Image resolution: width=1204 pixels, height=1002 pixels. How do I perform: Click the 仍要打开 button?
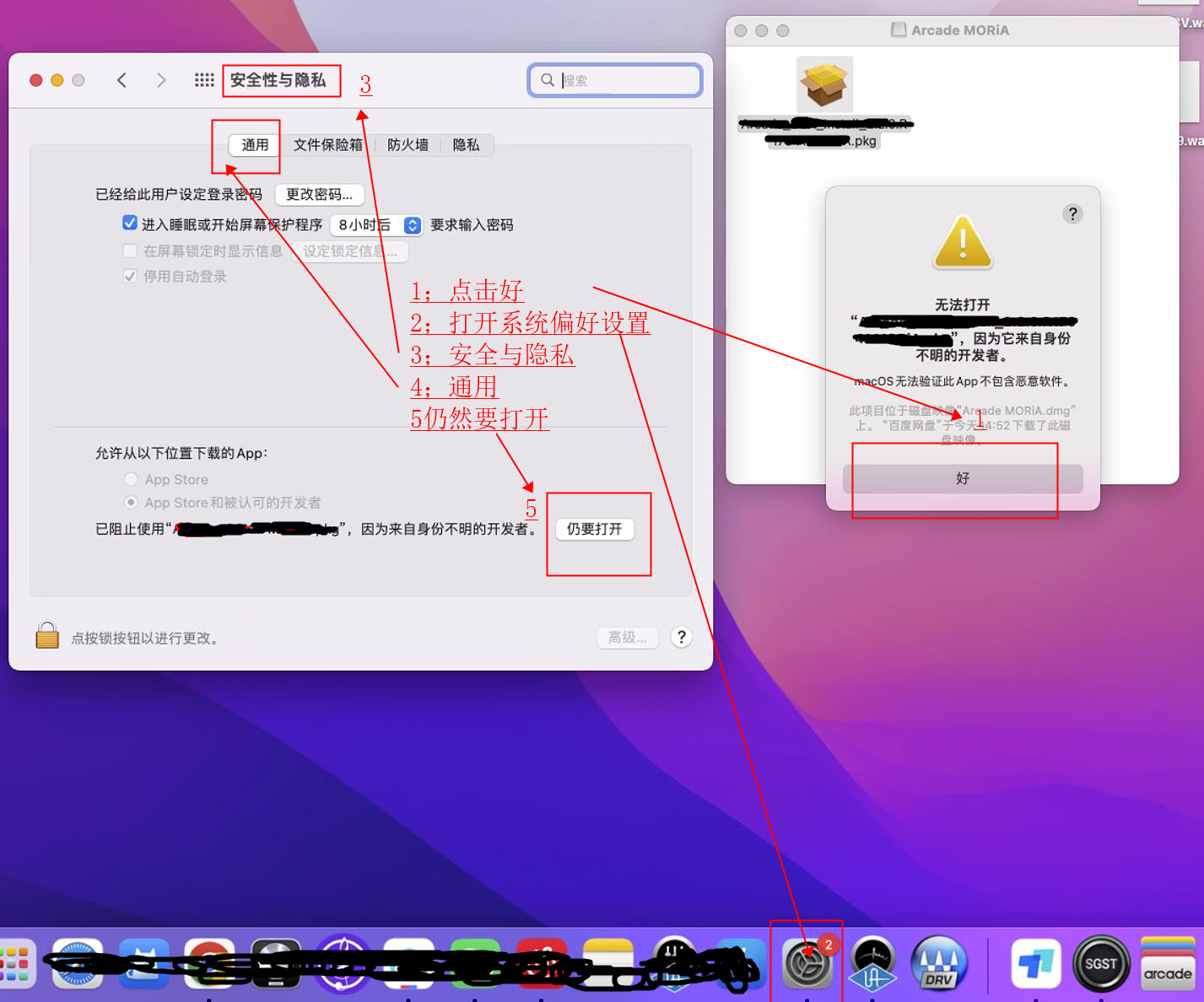(x=596, y=530)
